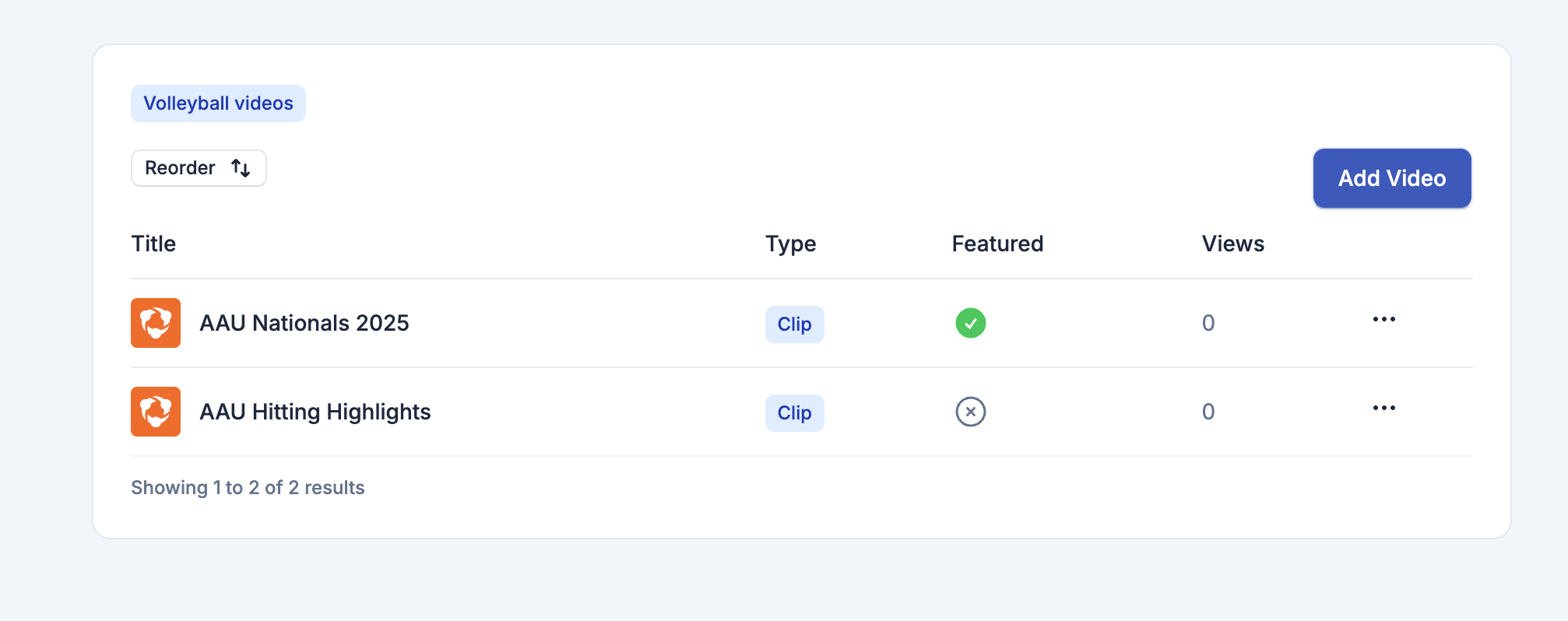Open the three-dot menu for AAU Hitting Highlights
The image size is (1568, 621).
(1384, 409)
